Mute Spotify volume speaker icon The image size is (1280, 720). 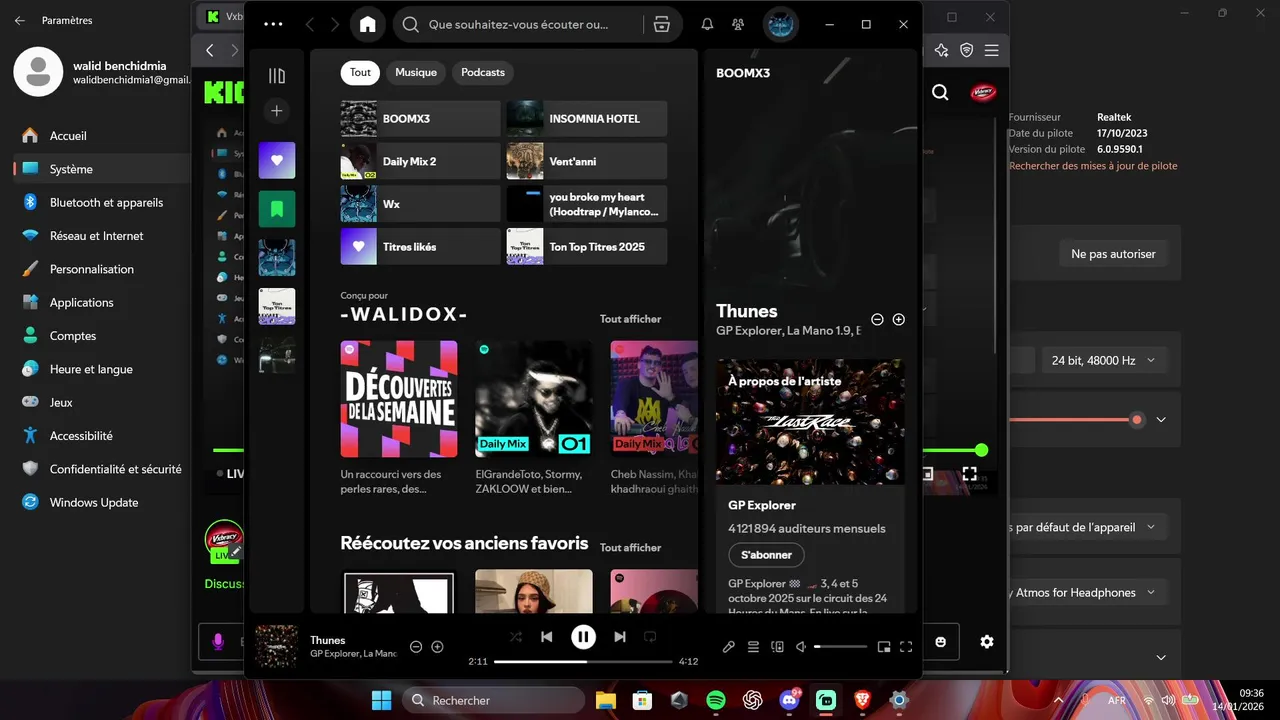(x=801, y=647)
